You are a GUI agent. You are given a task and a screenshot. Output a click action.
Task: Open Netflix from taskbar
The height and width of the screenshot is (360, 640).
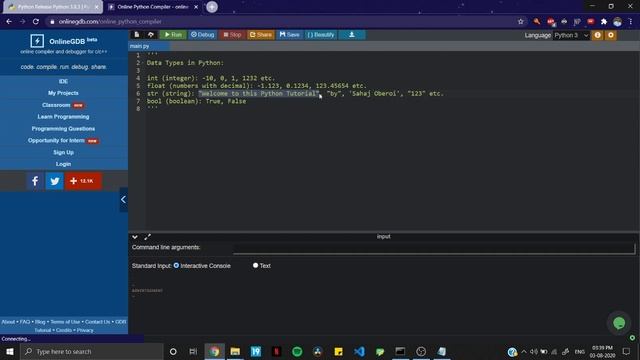[x=276, y=351]
